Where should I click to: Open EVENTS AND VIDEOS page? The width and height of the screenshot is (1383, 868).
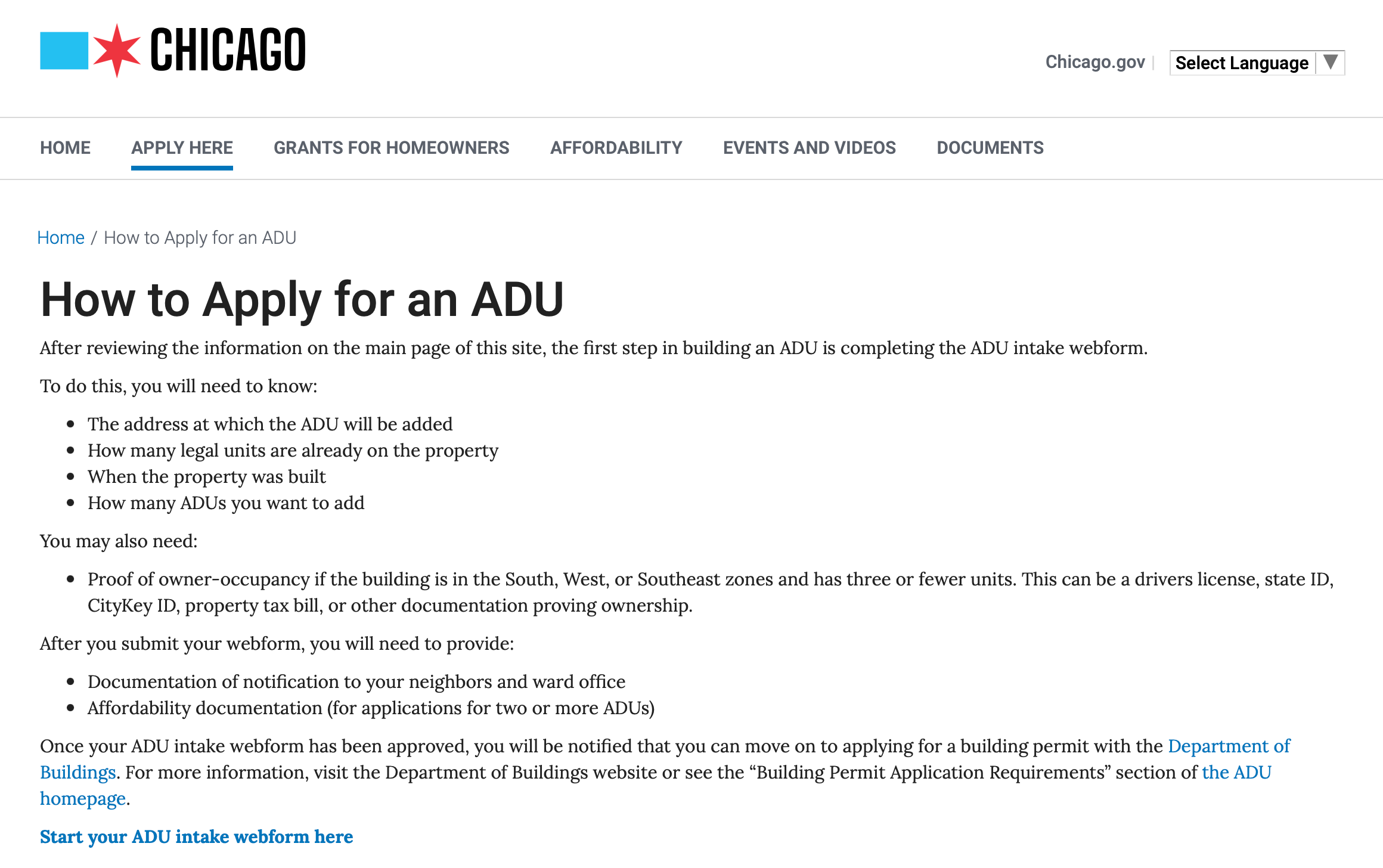tap(809, 148)
